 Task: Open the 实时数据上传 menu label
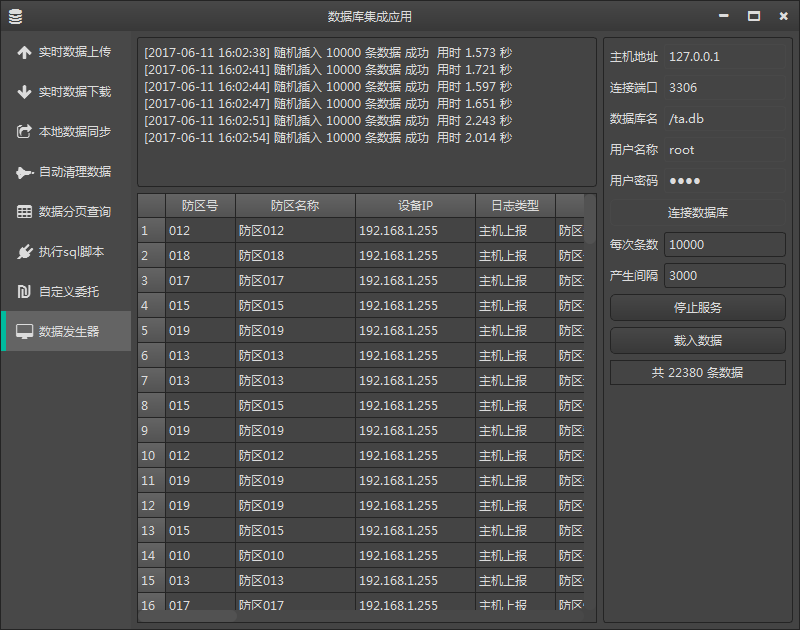[x=74, y=52]
